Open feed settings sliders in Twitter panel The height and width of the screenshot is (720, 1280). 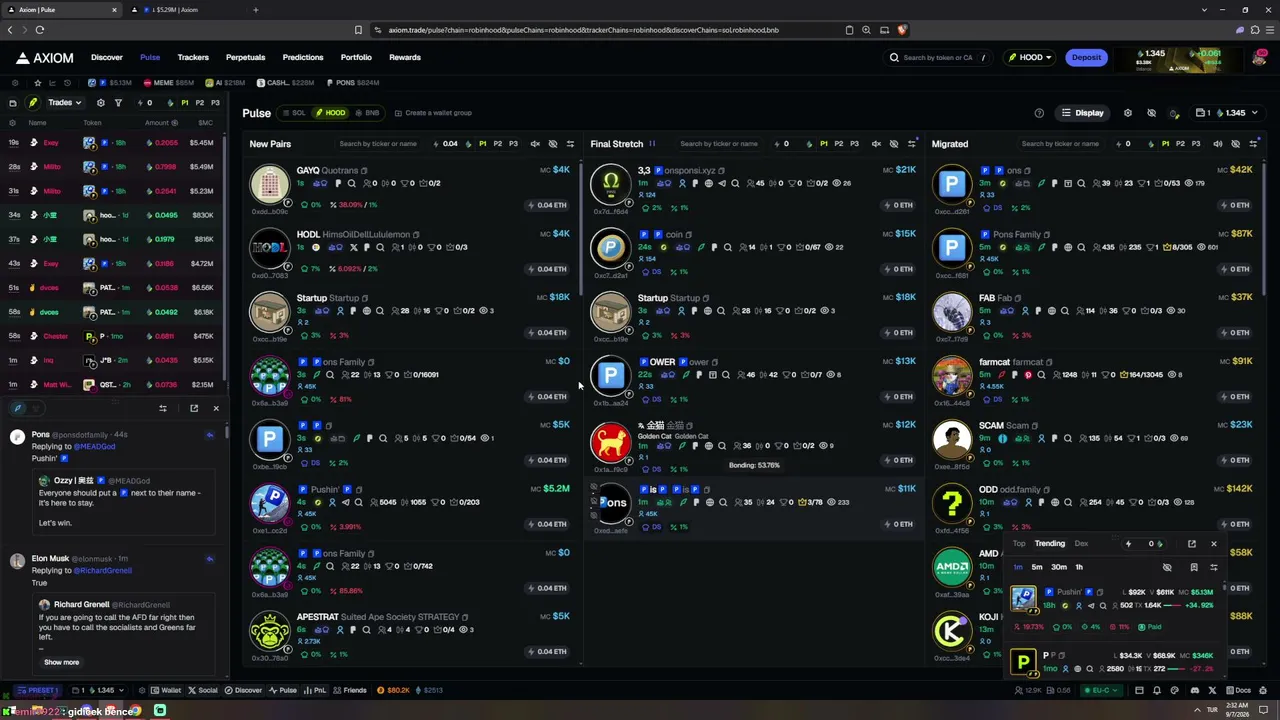tap(163, 408)
